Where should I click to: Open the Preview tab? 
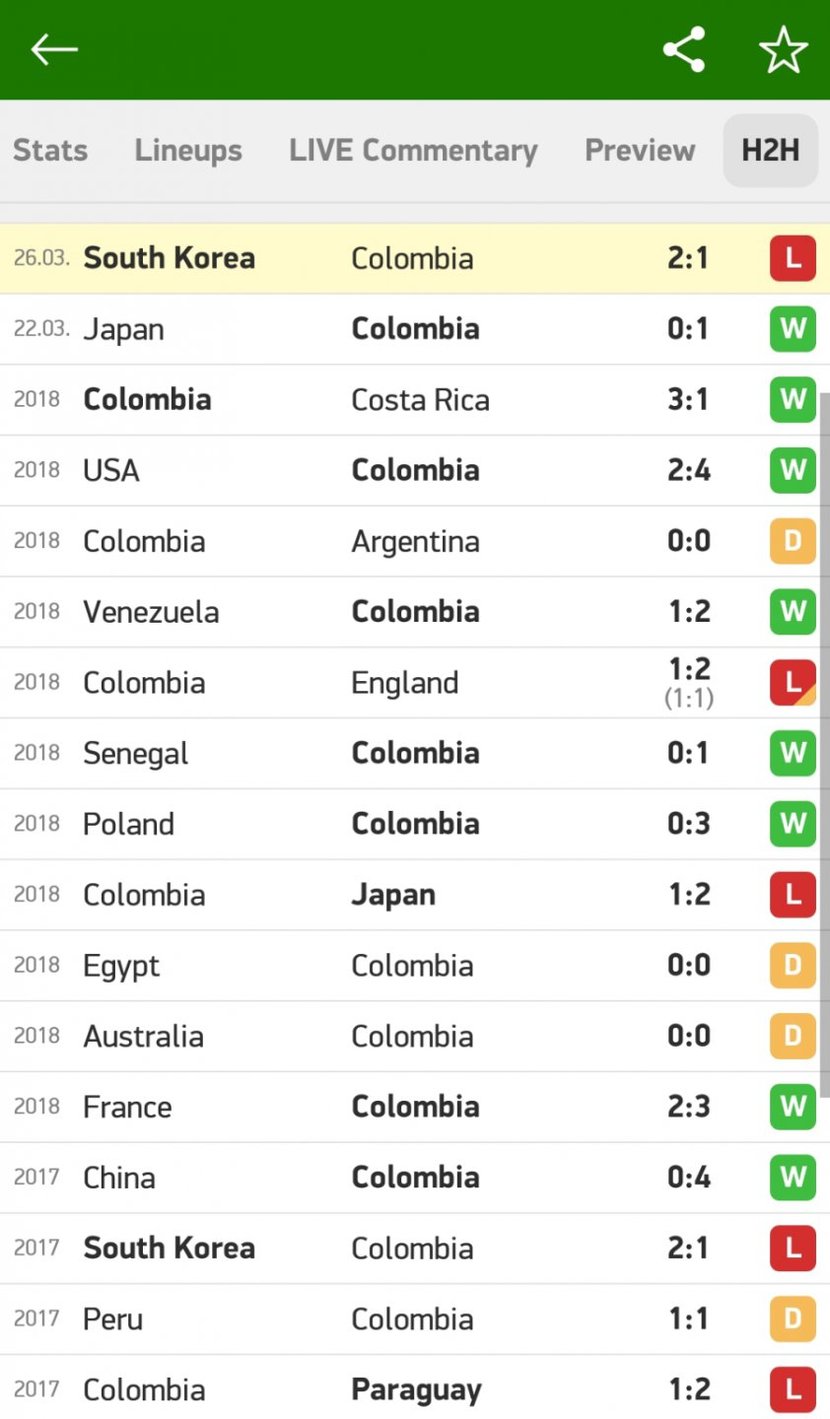point(640,150)
